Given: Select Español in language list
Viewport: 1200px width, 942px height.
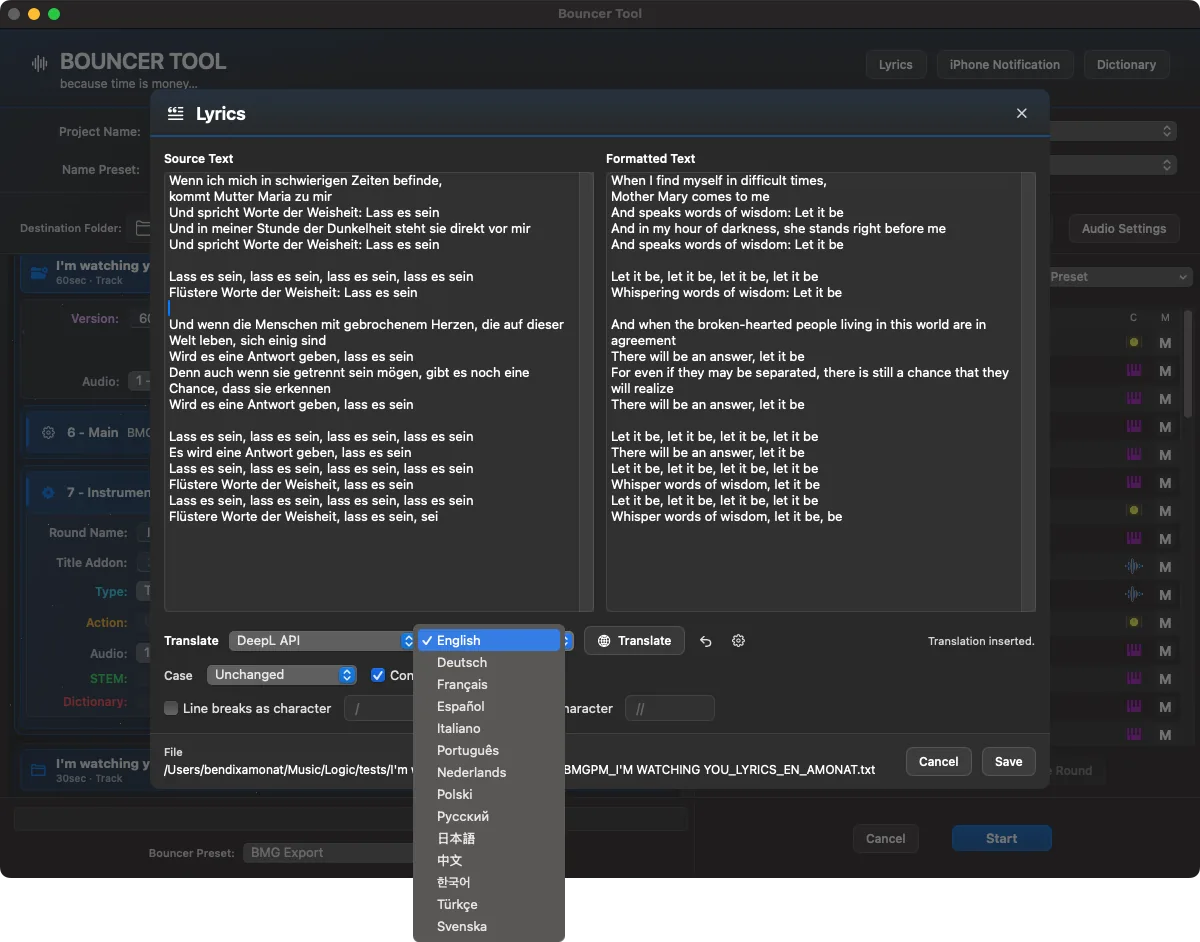Looking at the screenshot, I should coord(490,707).
